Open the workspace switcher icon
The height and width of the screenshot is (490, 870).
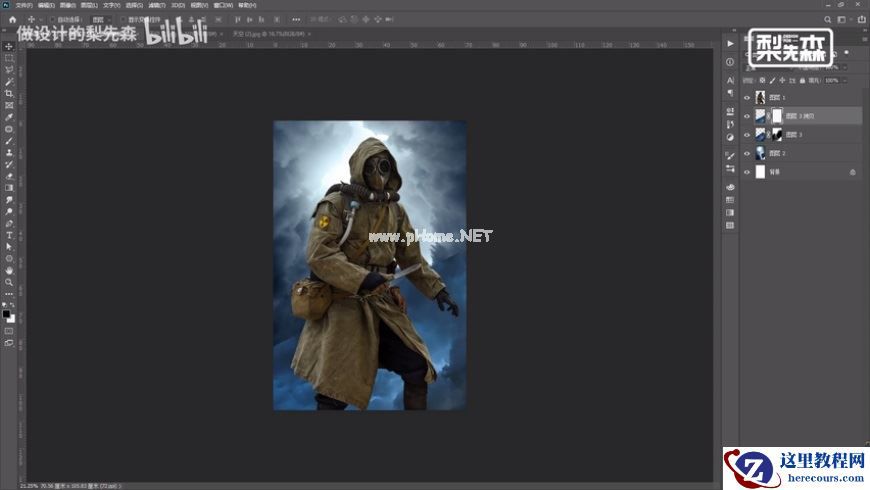pyautogui.click(x=842, y=19)
